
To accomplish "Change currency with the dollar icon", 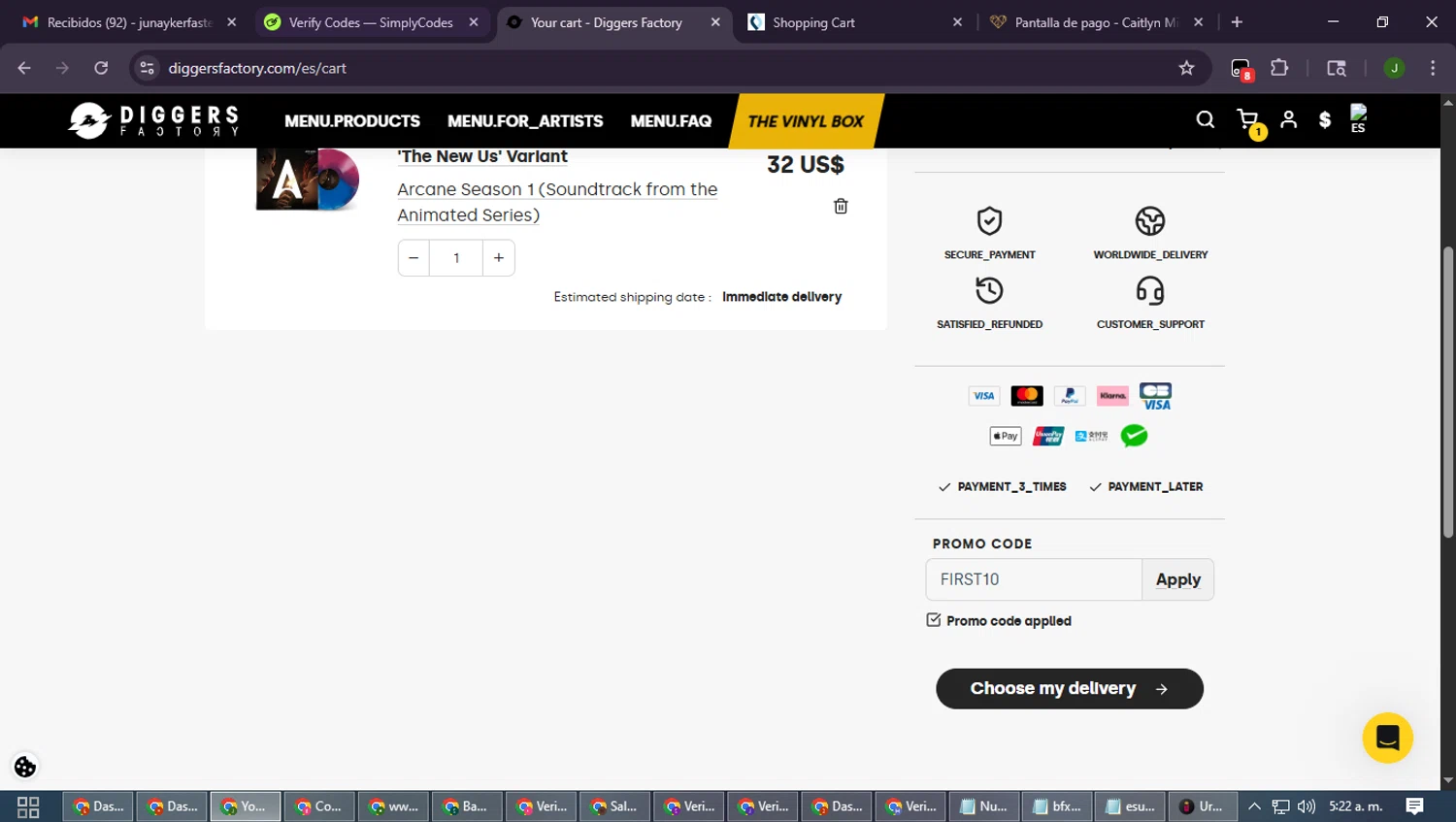I will [x=1325, y=119].
